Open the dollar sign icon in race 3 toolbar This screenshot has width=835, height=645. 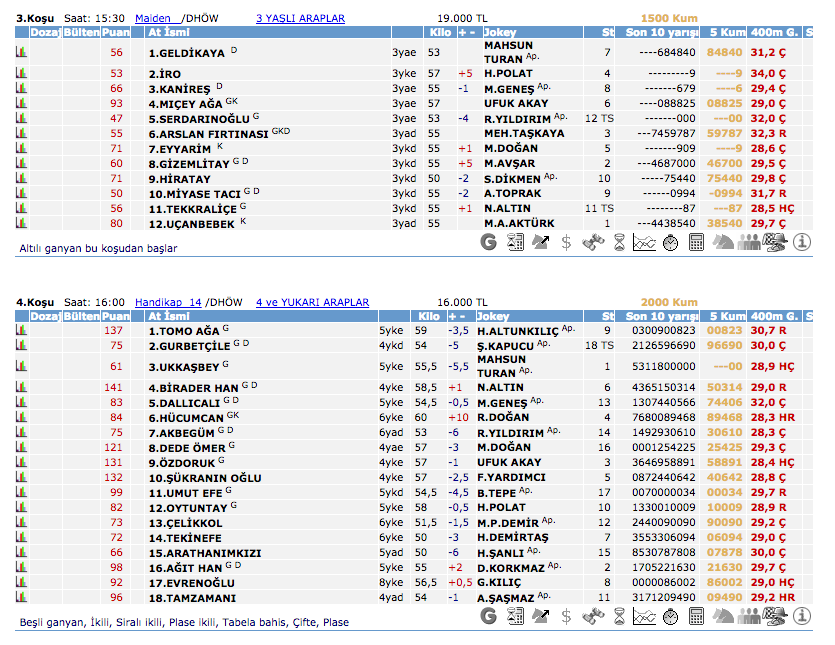point(566,242)
